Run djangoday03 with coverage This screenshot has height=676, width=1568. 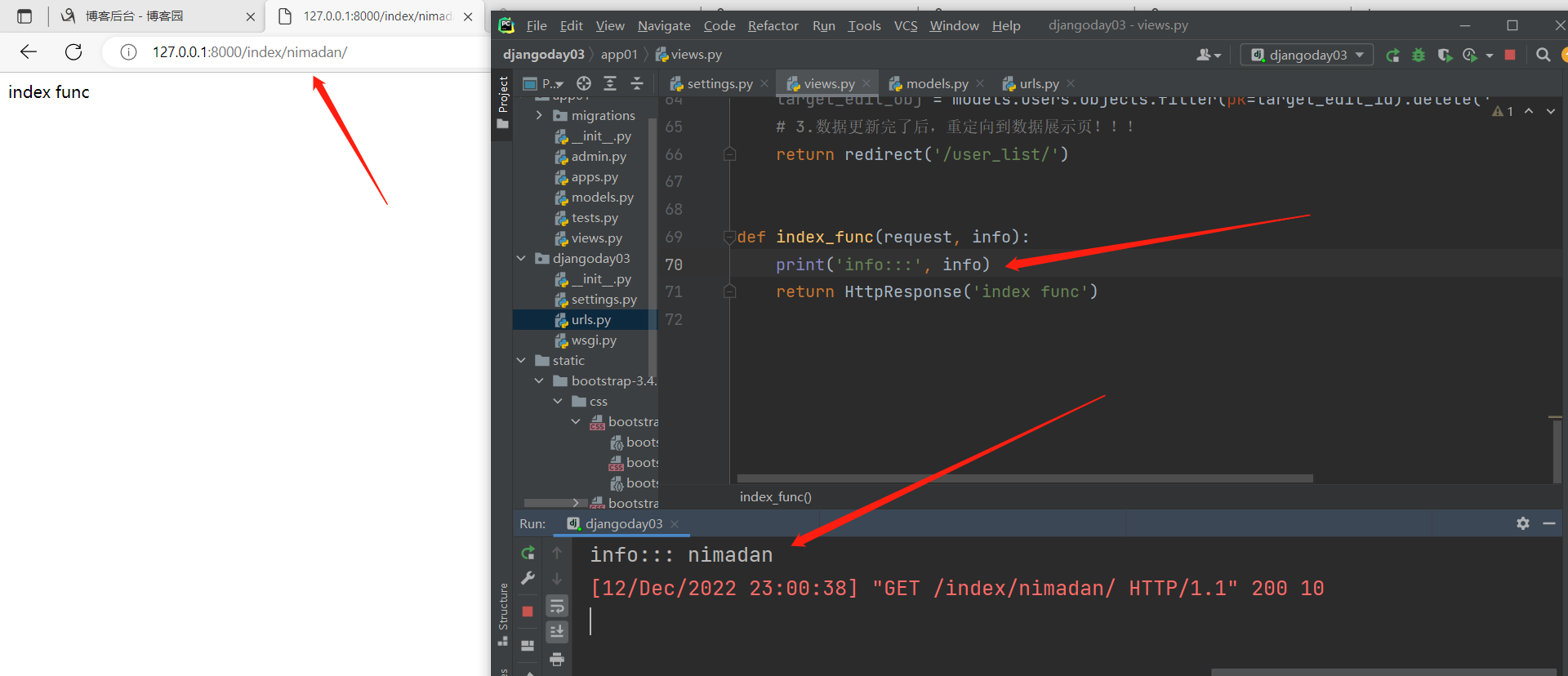(x=1445, y=55)
